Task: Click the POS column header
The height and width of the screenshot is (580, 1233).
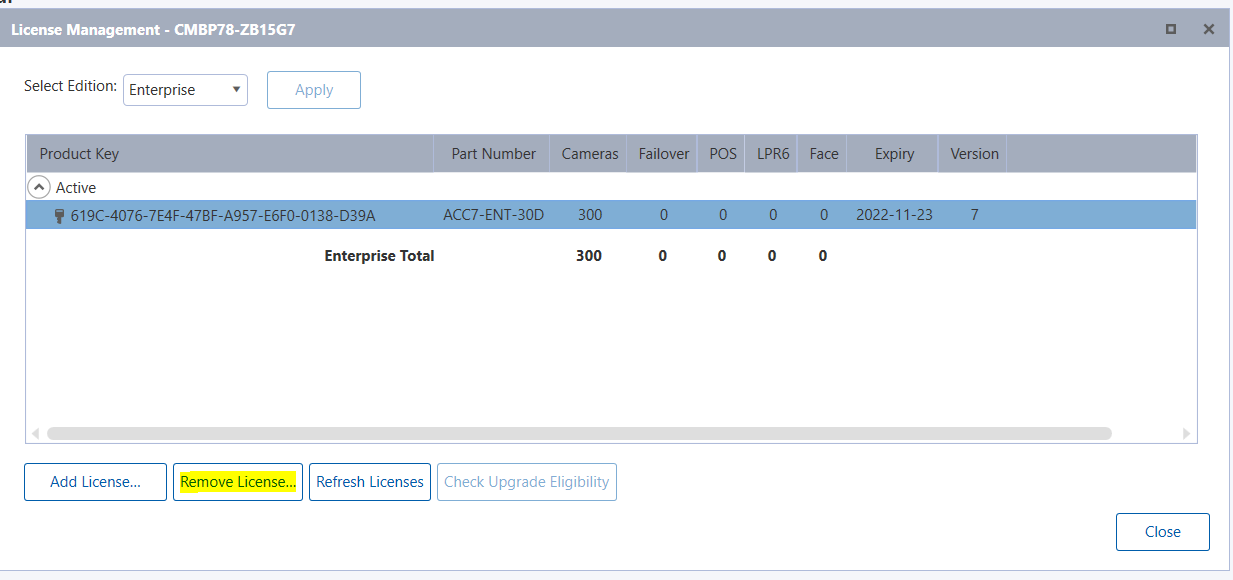Action: [721, 153]
